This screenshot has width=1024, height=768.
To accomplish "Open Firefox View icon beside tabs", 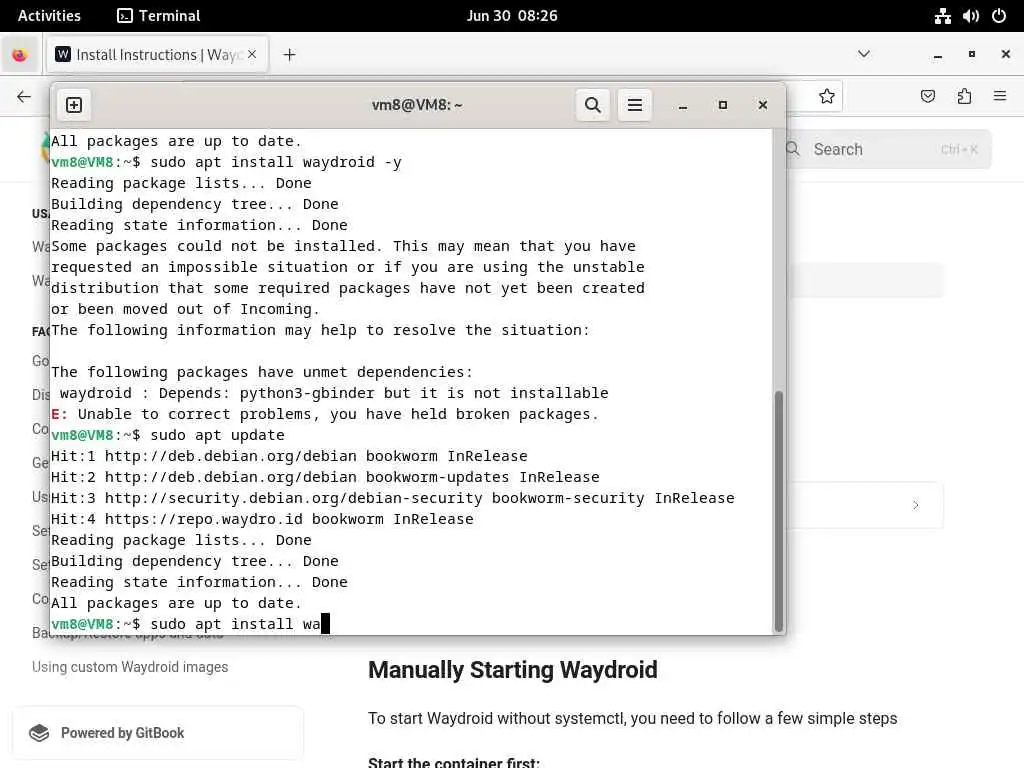I will click(20, 55).
